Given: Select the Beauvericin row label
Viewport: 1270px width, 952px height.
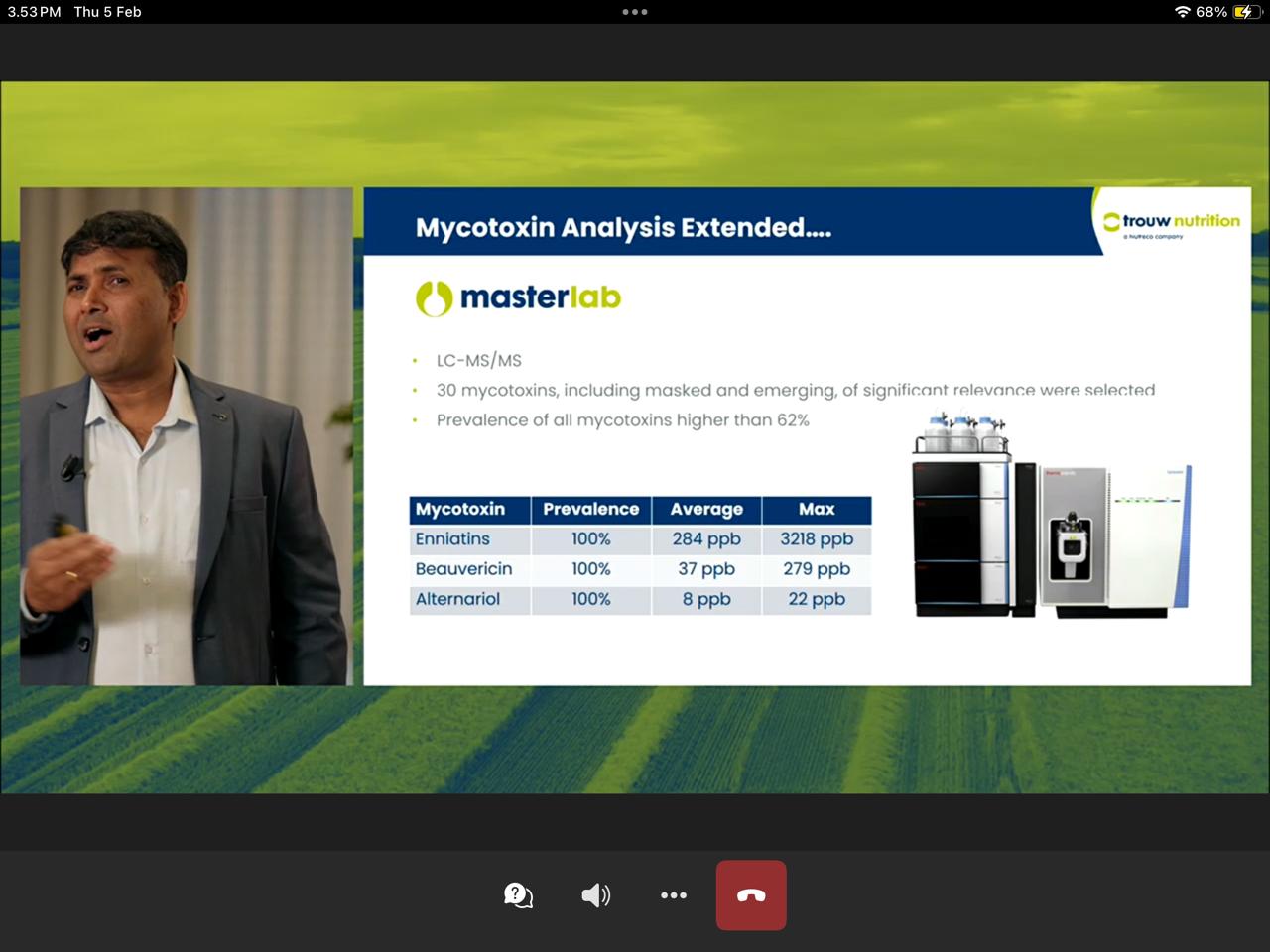Looking at the screenshot, I should click(463, 569).
